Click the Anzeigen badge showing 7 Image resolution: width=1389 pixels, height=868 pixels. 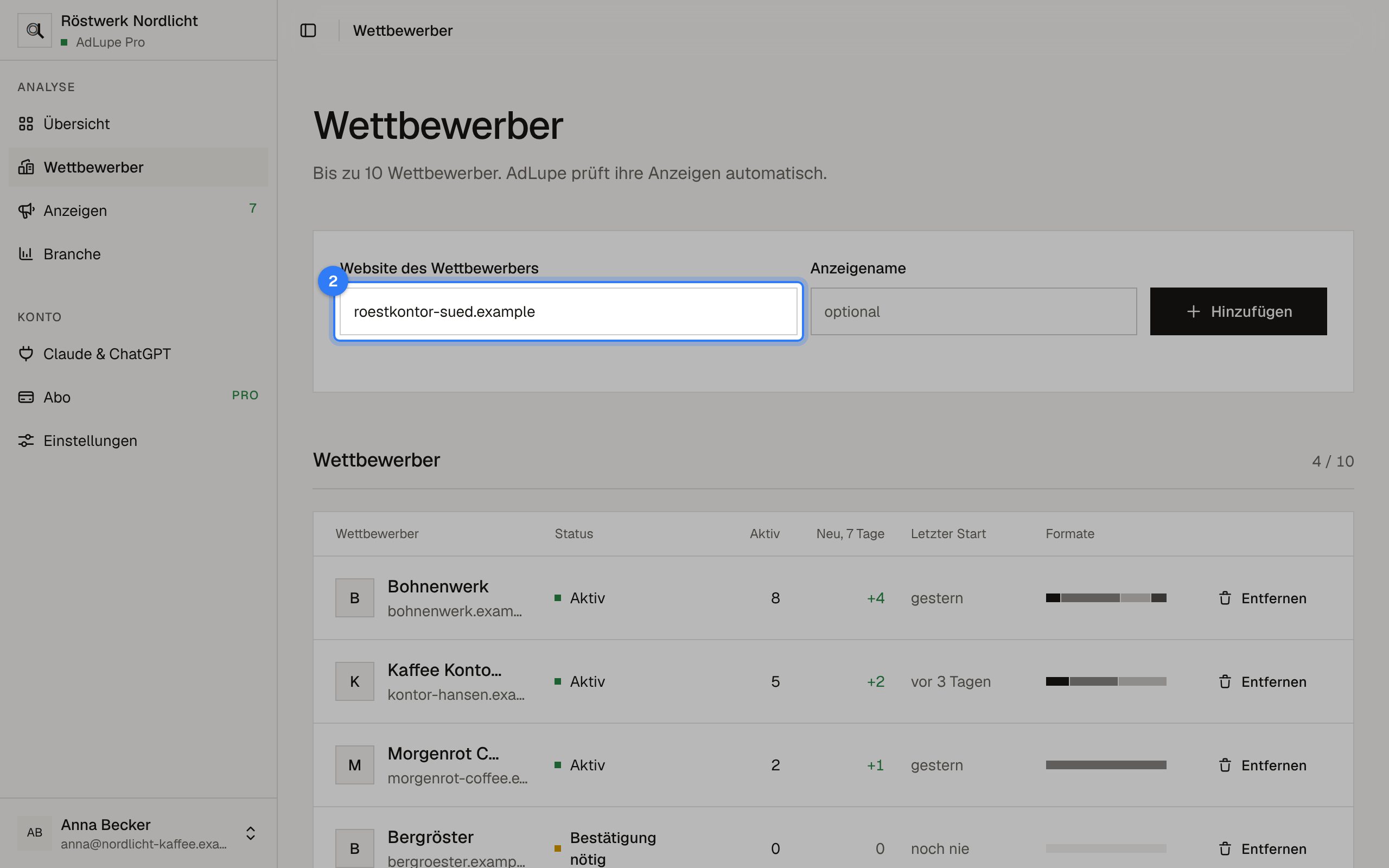(x=252, y=208)
